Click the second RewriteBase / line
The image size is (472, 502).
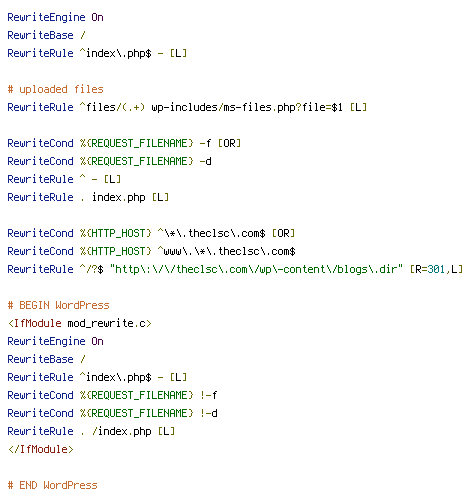[46, 359]
